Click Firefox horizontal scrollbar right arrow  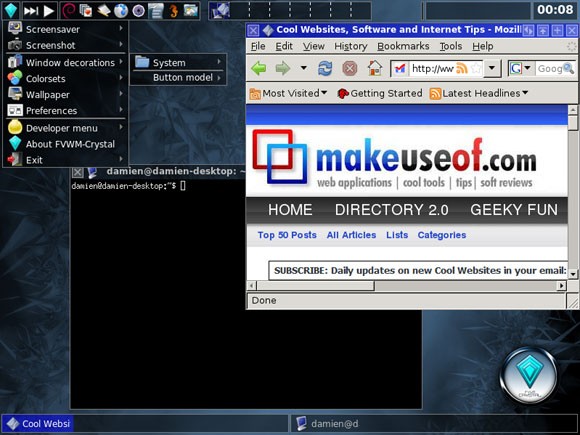coord(562,286)
